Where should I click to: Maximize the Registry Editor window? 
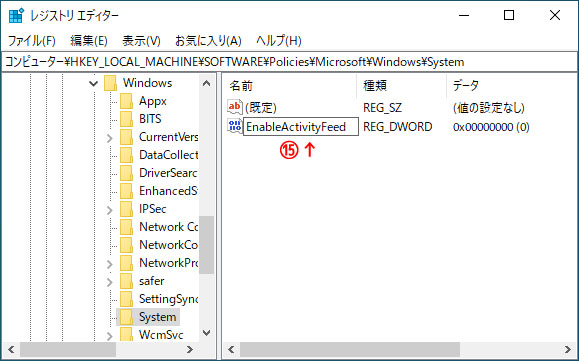point(509,16)
